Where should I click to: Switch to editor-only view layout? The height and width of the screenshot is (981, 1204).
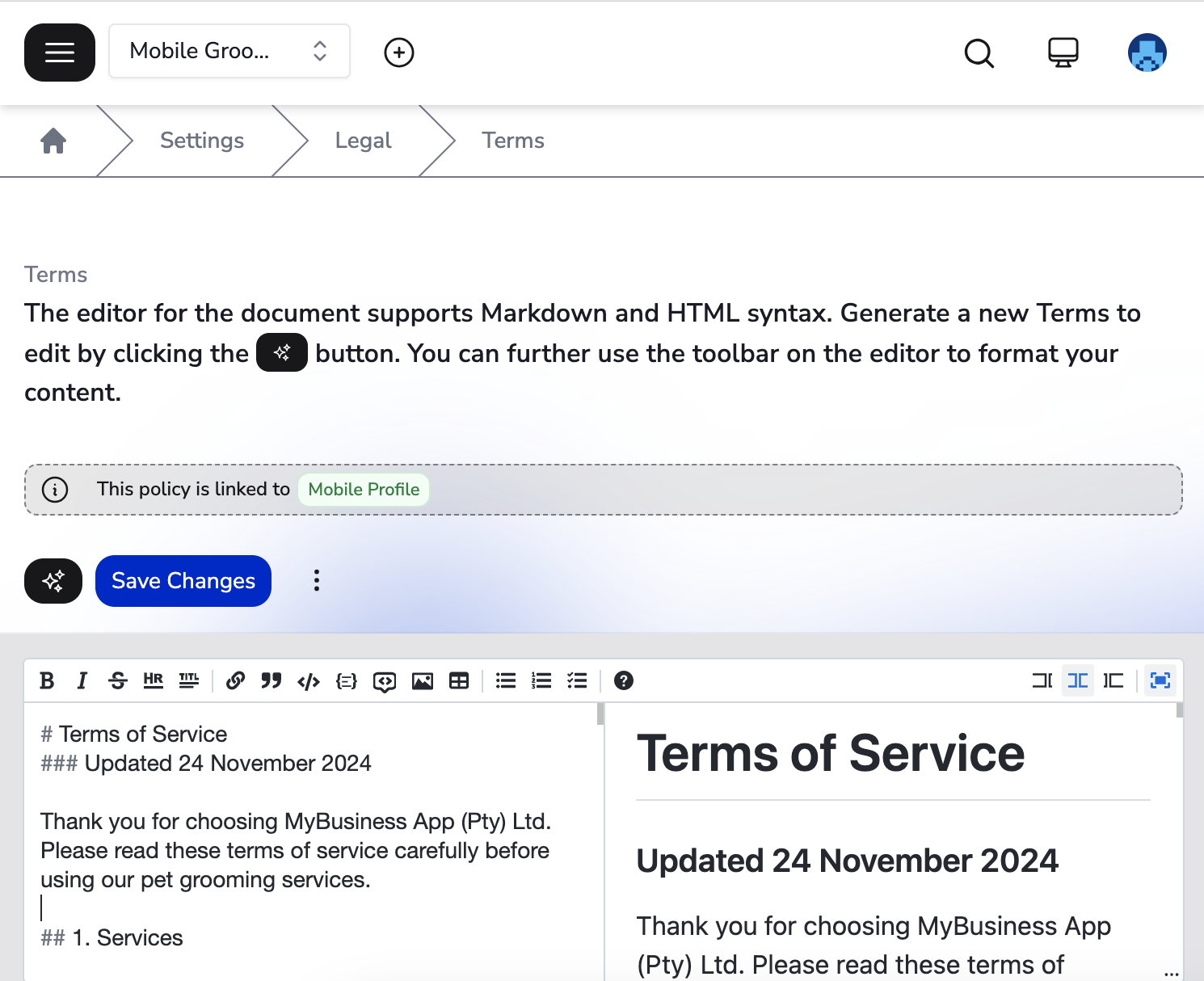click(1041, 680)
